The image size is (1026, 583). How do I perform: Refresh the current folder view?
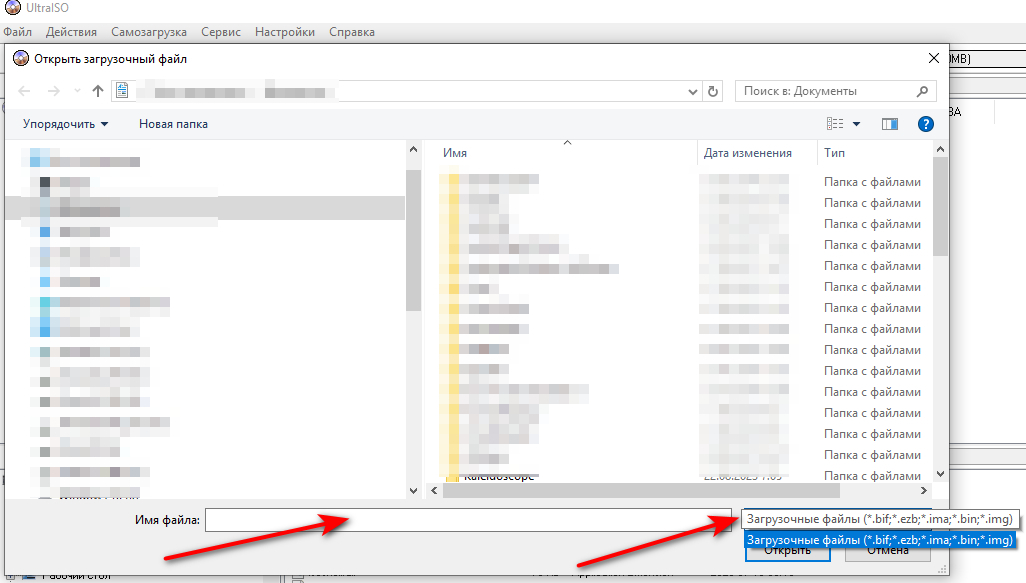[x=713, y=92]
